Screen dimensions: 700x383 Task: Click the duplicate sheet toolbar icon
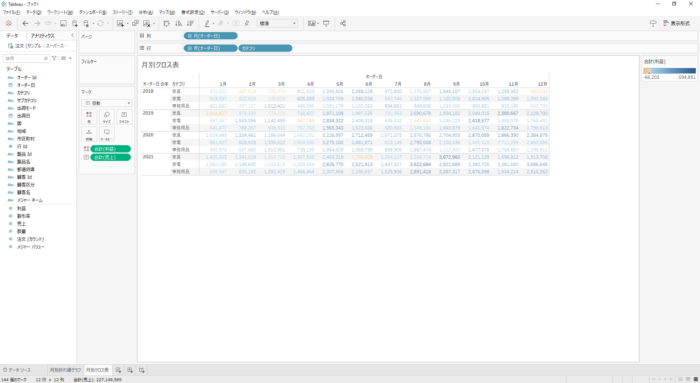tap(135, 23)
